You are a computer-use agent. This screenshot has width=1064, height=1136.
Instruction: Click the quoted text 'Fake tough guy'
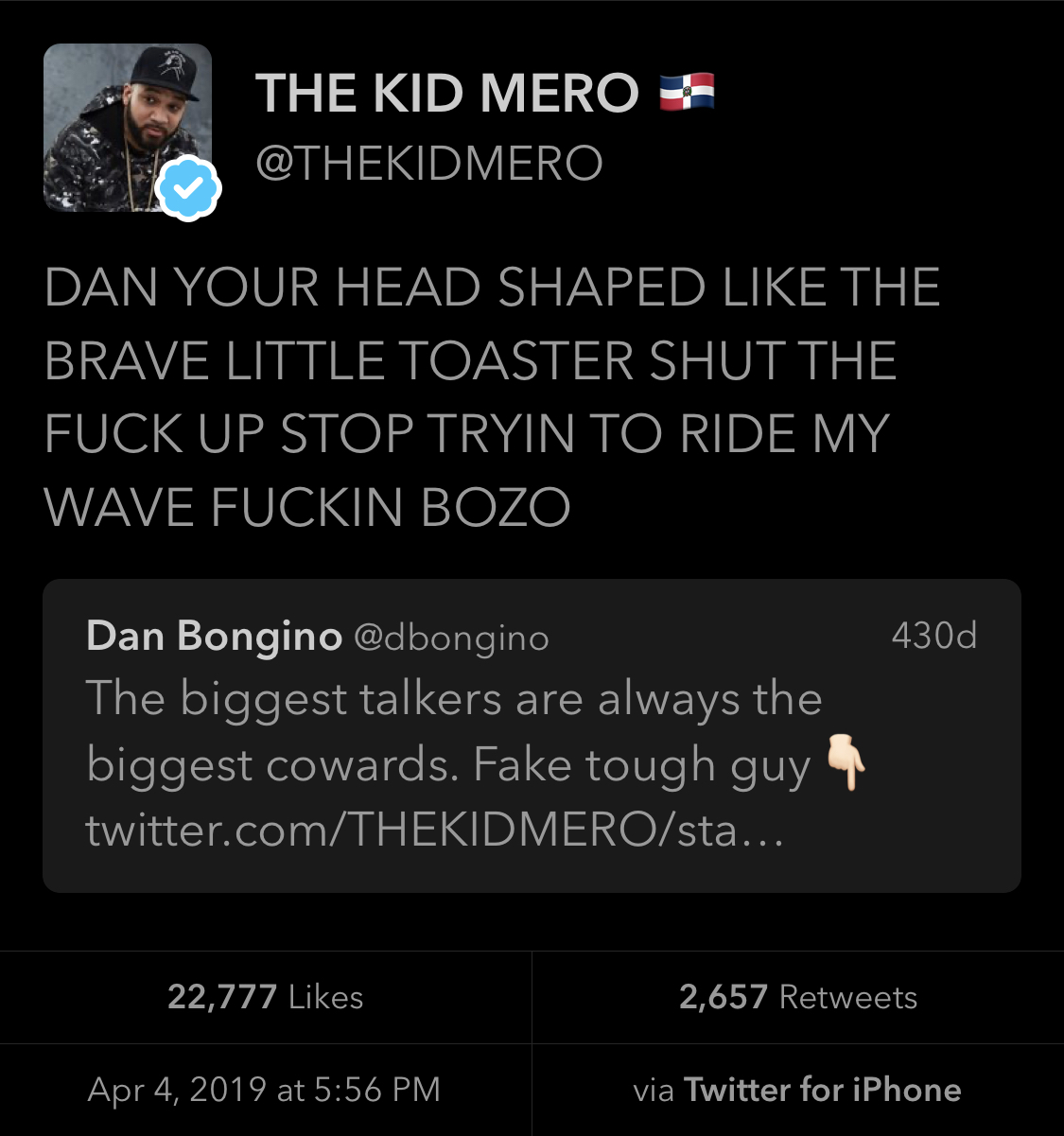click(642, 766)
